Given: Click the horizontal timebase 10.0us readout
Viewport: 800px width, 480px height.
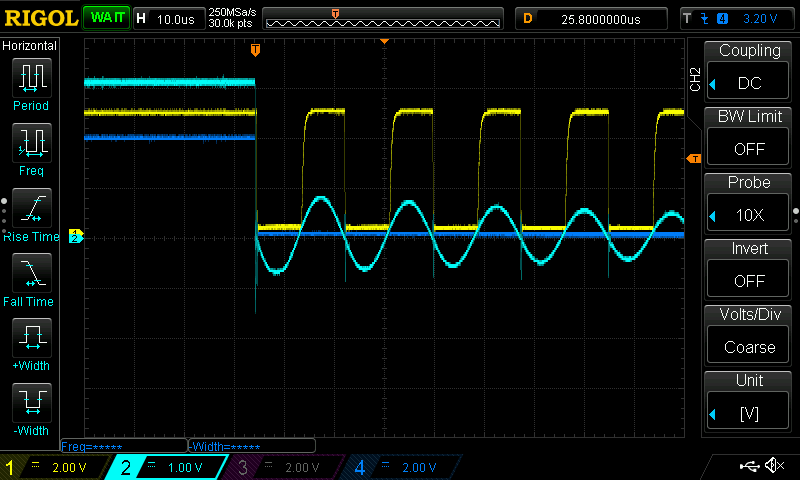Looking at the screenshot, I should (x=176, y=19).
